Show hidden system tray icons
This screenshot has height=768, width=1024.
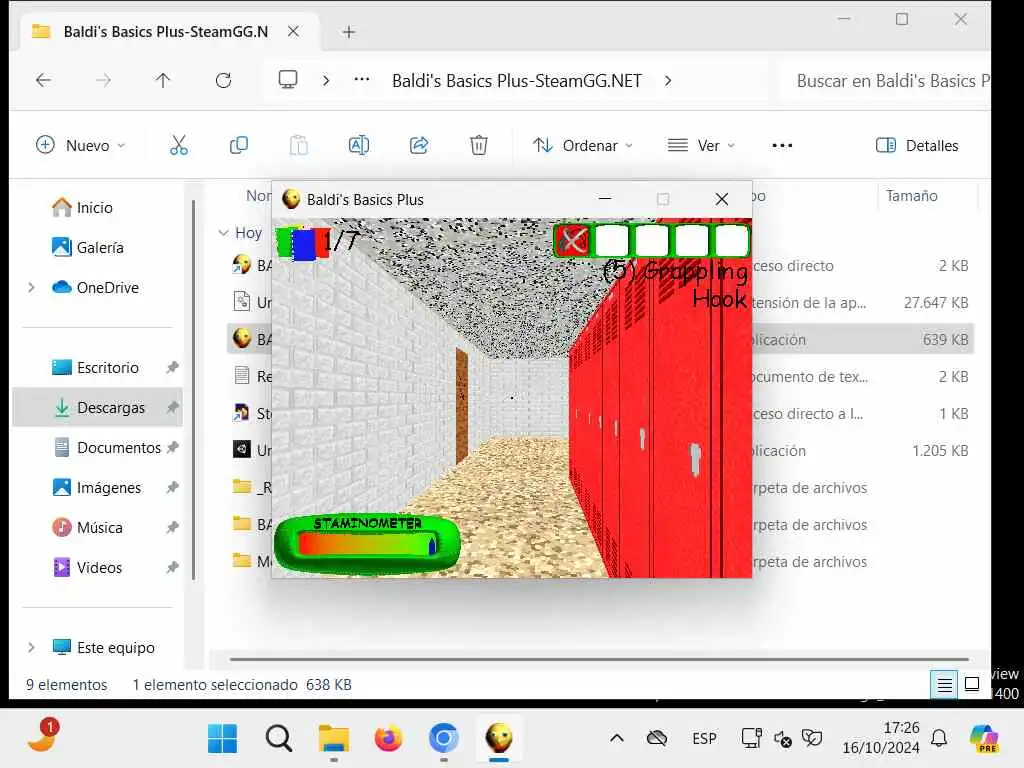[616, 739]
